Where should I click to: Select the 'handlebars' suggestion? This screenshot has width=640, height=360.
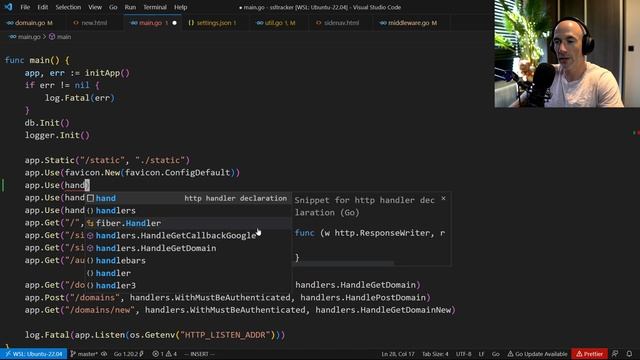pyautogui.click(x=188, y=260)
